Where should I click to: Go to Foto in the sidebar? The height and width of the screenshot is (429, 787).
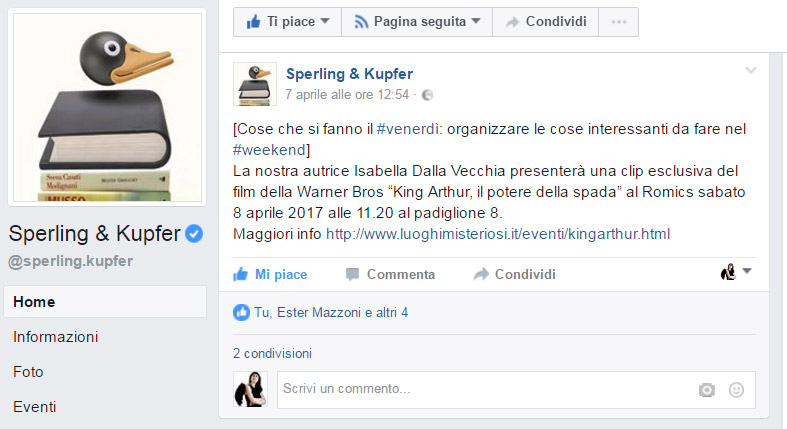coord(28,372)
